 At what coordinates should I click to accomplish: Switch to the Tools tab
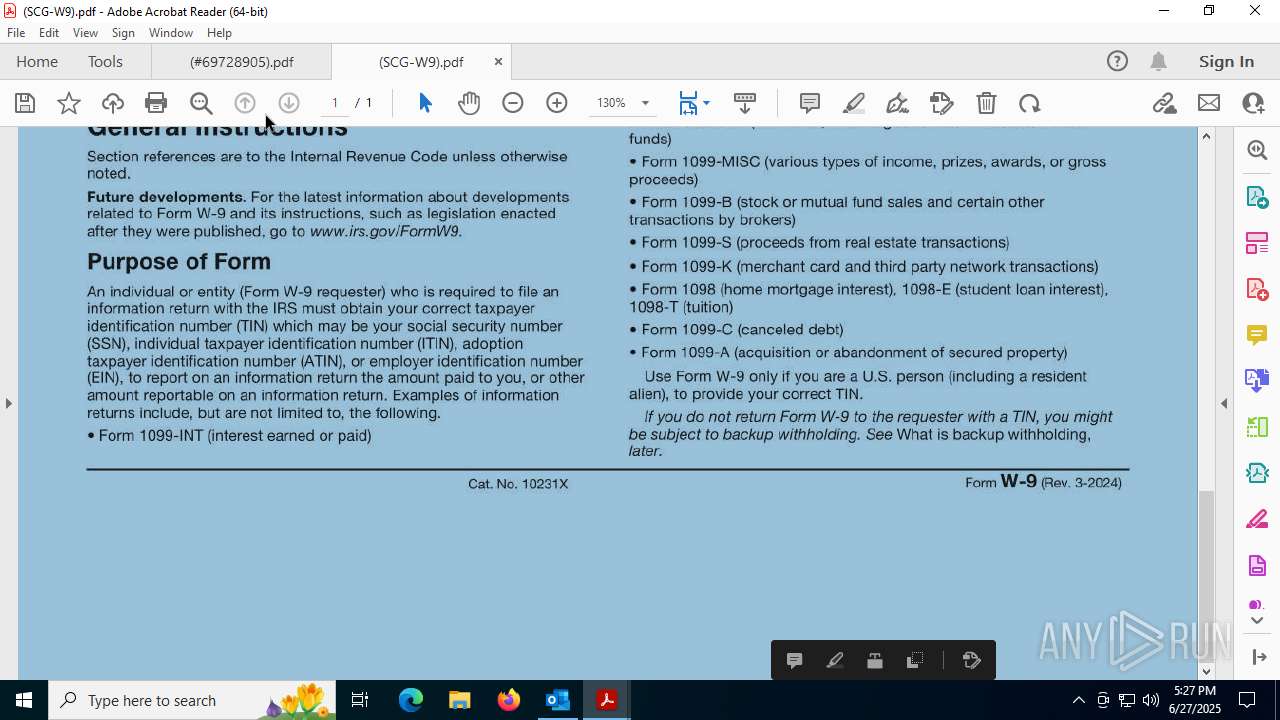click(105, 61)
